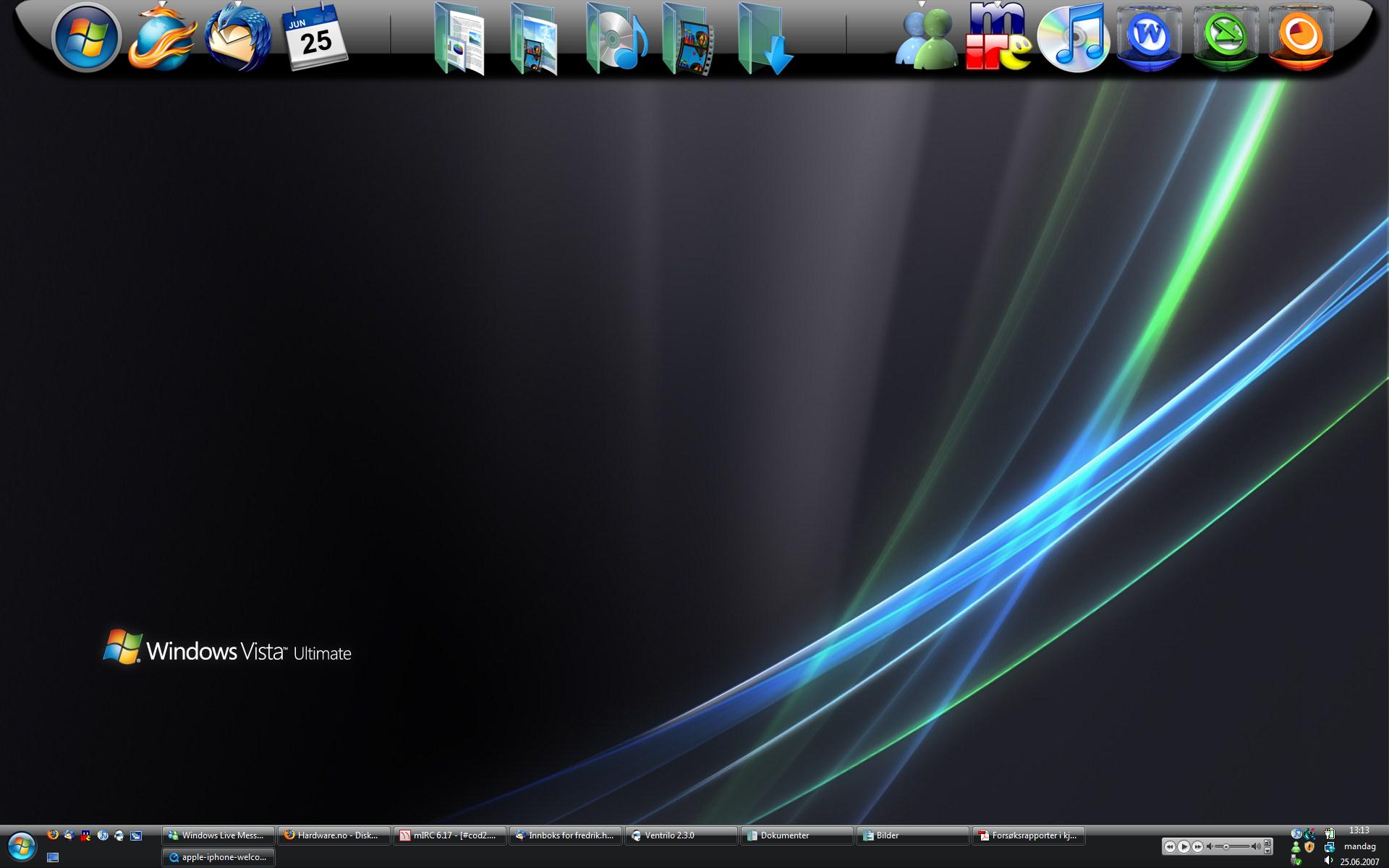The width and height of the screenshot is (1389, 868).
Task: Launch mIRC from the top dock
Action: (x=998, y=38)
